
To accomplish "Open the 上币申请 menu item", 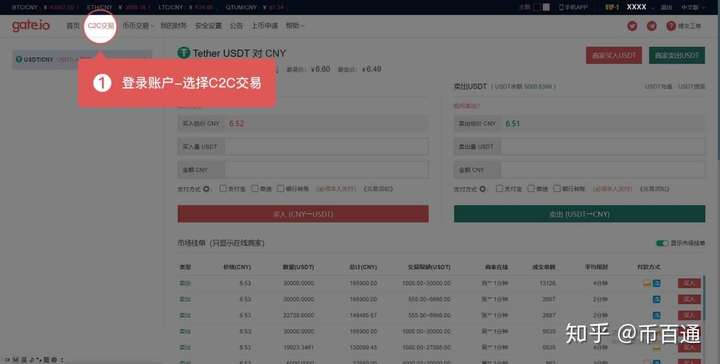I will tap(264, 26).
